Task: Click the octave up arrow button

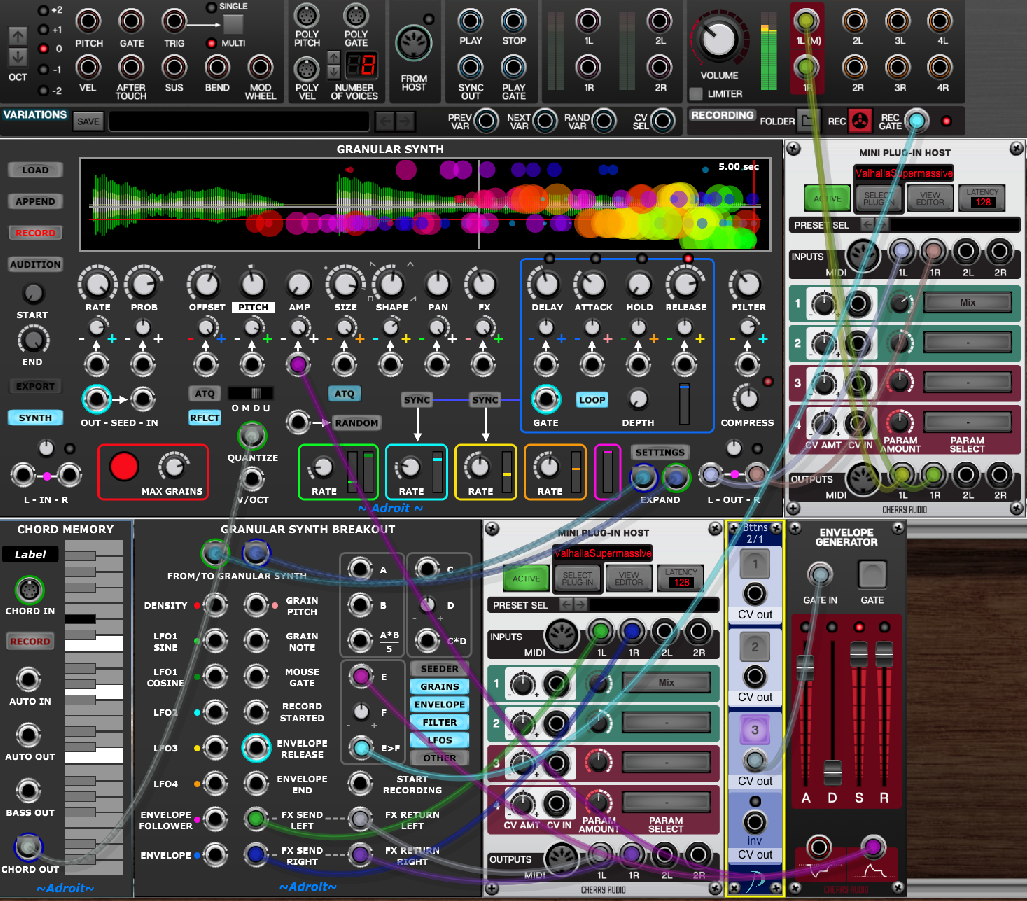Action: 18,35
